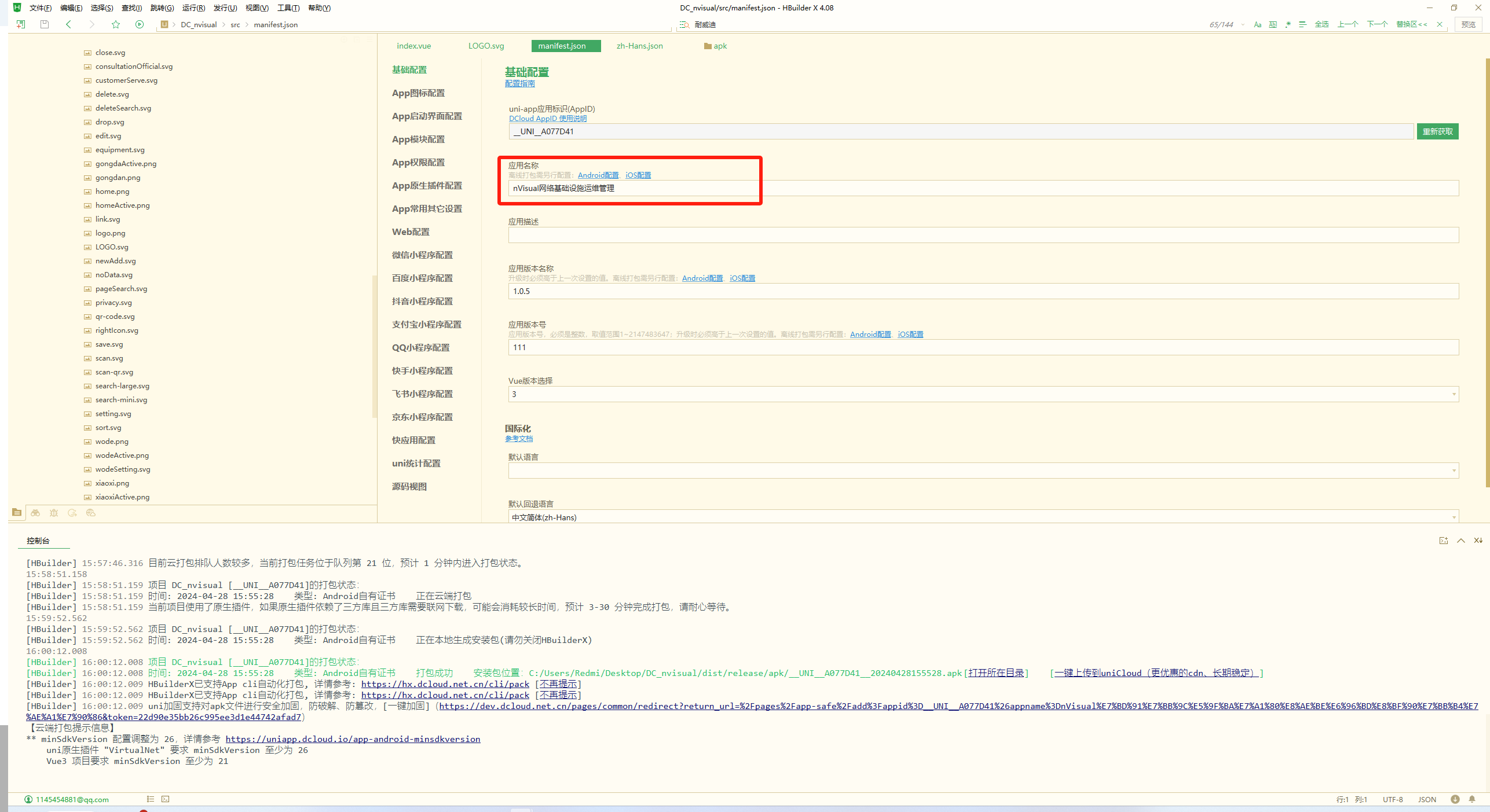1490x812 pixels.
Task: Click the new file toolbar icon
Action: 21,24
